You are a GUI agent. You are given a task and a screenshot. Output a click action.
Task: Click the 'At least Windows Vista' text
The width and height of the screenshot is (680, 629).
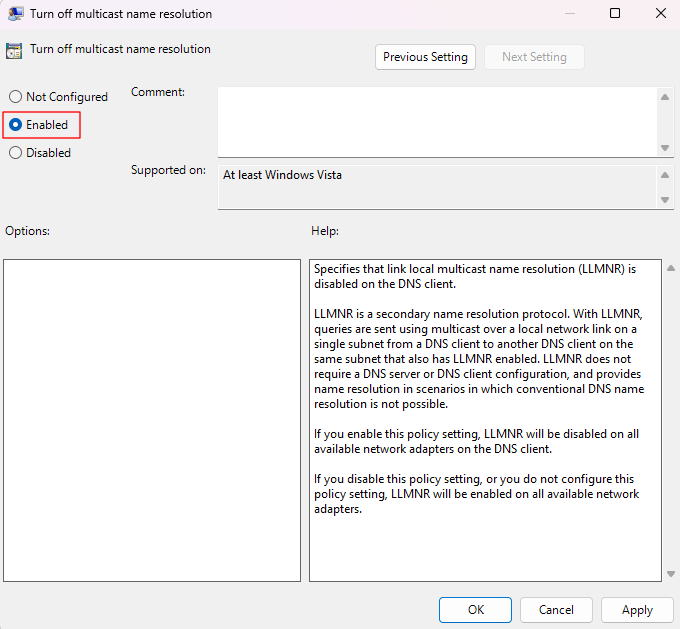tap(282, 175)
